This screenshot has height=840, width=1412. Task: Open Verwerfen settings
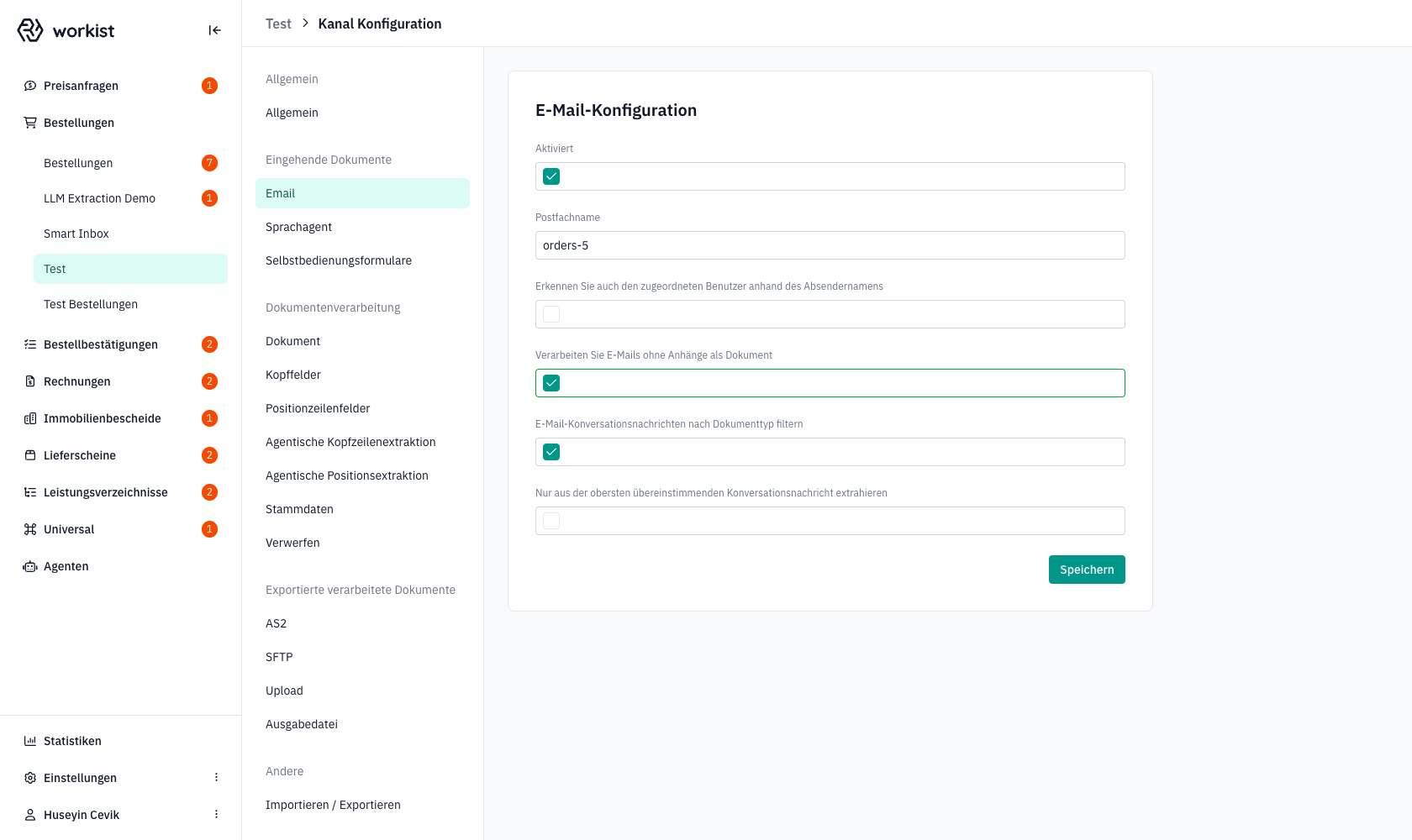point(362,543)
